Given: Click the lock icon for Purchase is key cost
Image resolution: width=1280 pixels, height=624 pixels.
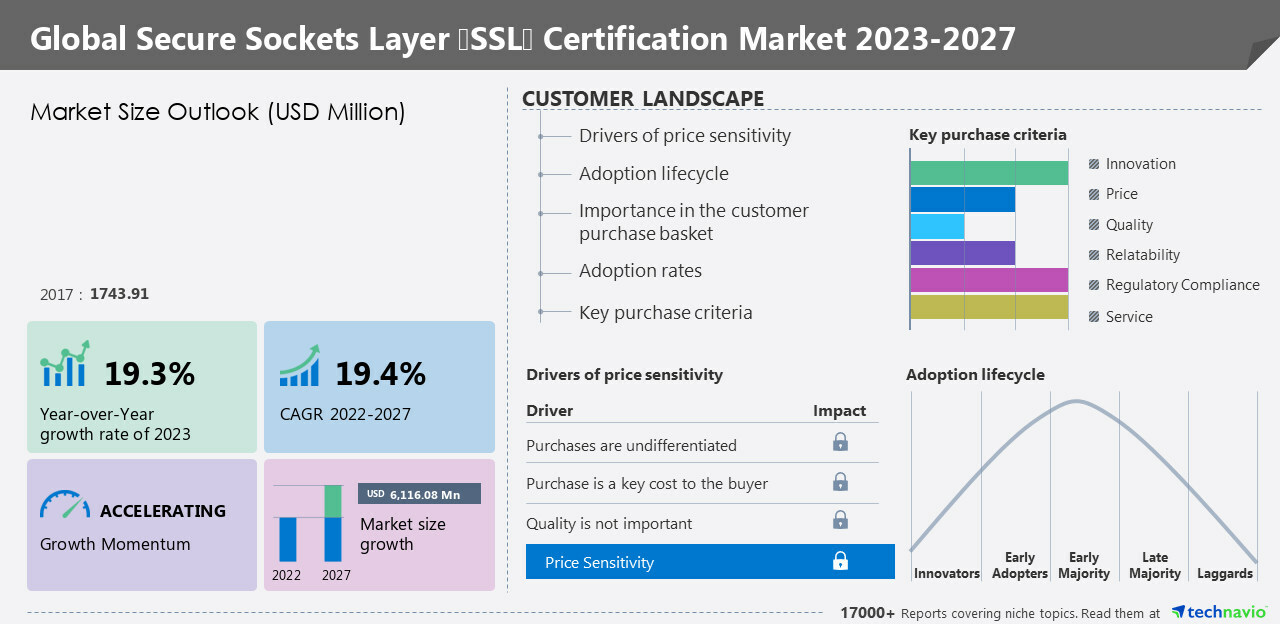Looking at the screenshot, I should (840, 482).
